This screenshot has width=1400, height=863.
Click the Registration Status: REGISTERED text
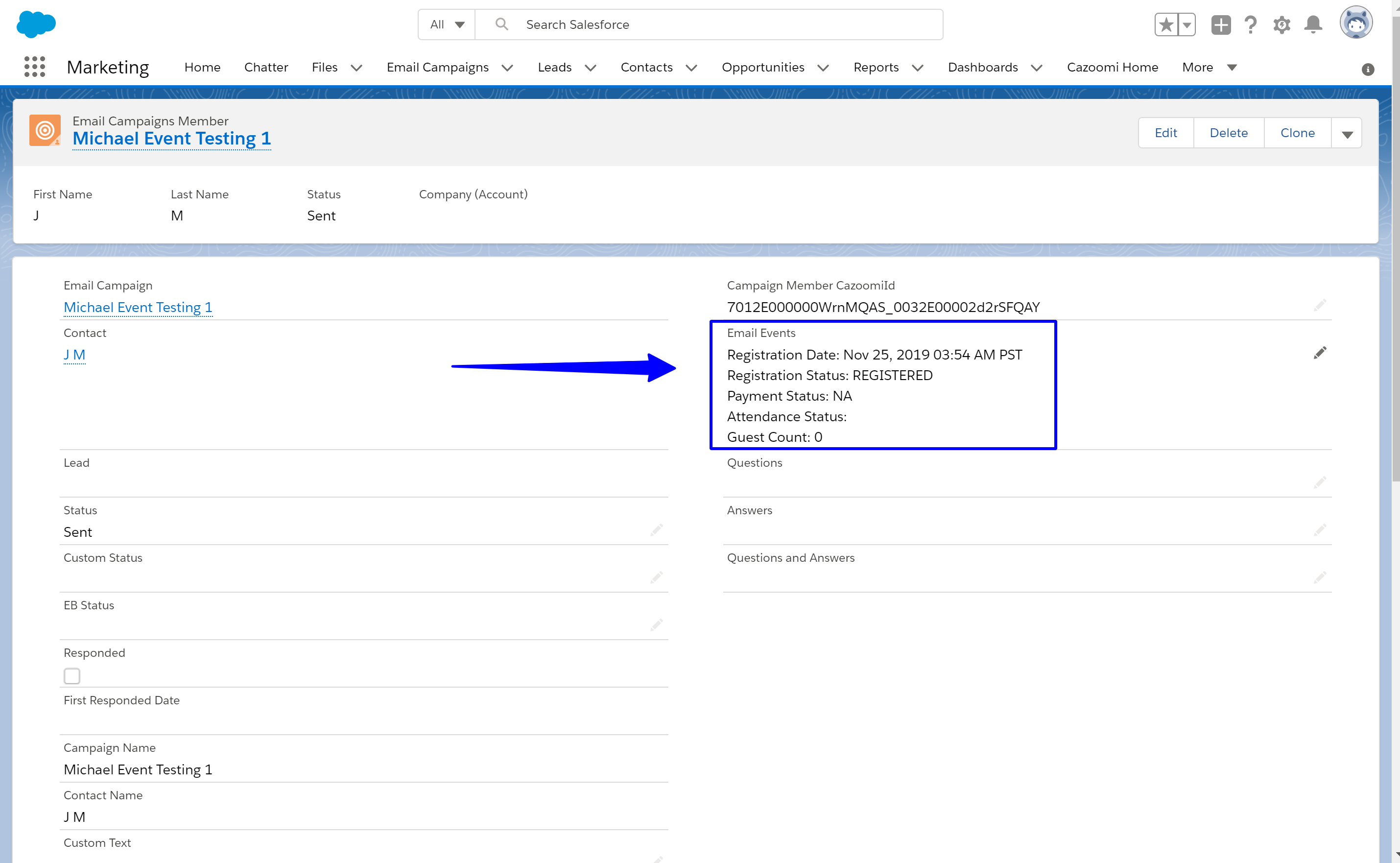click(830, 375)
